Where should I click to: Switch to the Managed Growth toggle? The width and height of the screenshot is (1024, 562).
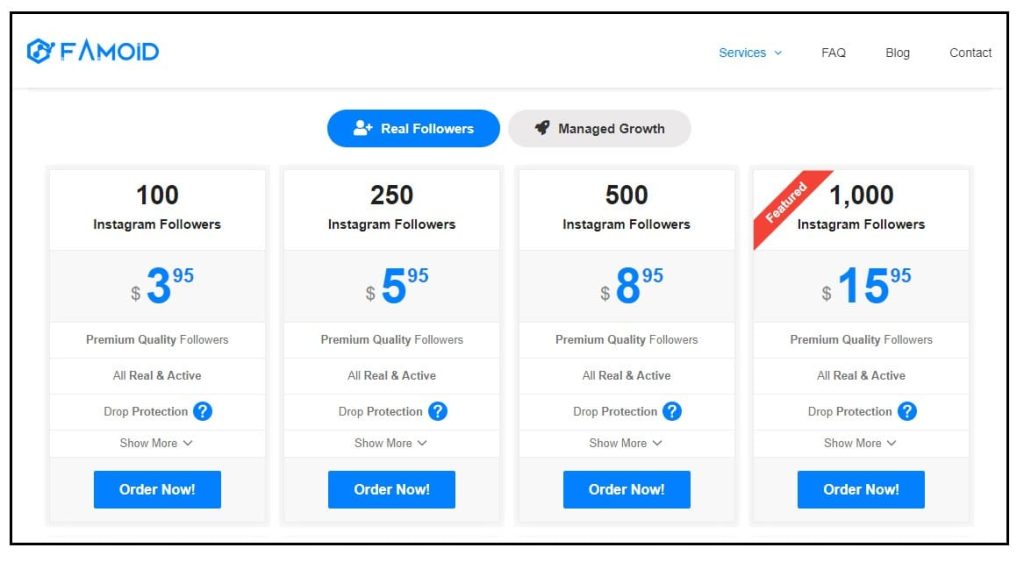(x=600, y=129)
